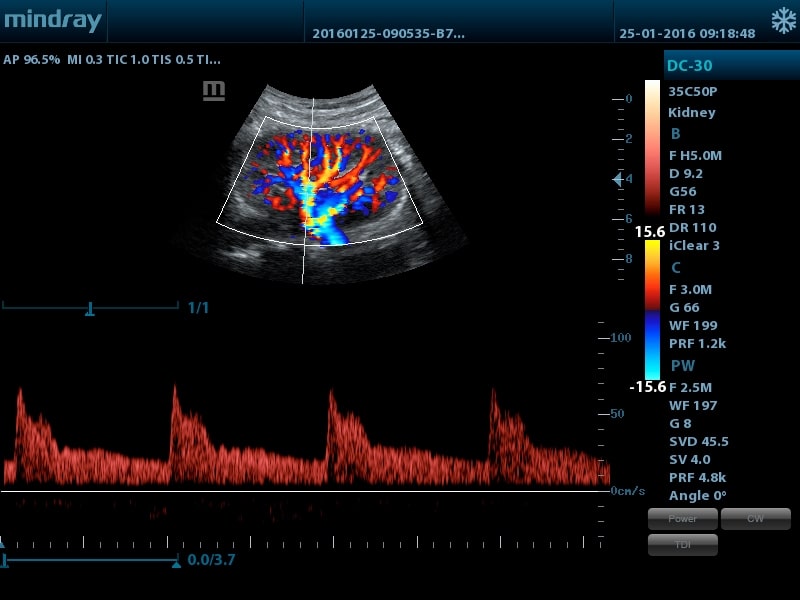Click the color Doppler velocity scale bar
Viewport: 800px width, 600px height.
click(652, 311)
